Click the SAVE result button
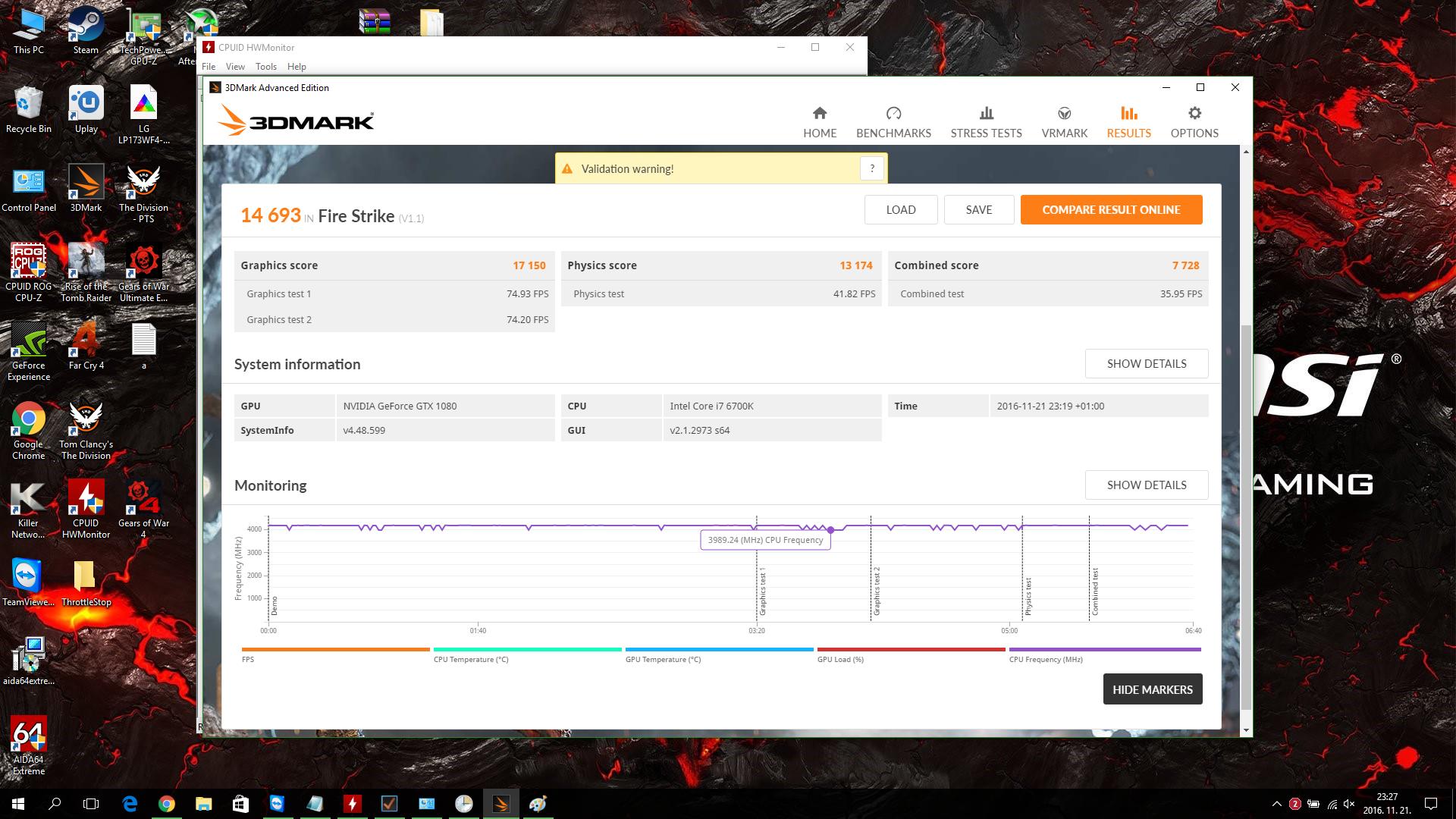This screenshot has width=1456, height=819. (979, 210)
